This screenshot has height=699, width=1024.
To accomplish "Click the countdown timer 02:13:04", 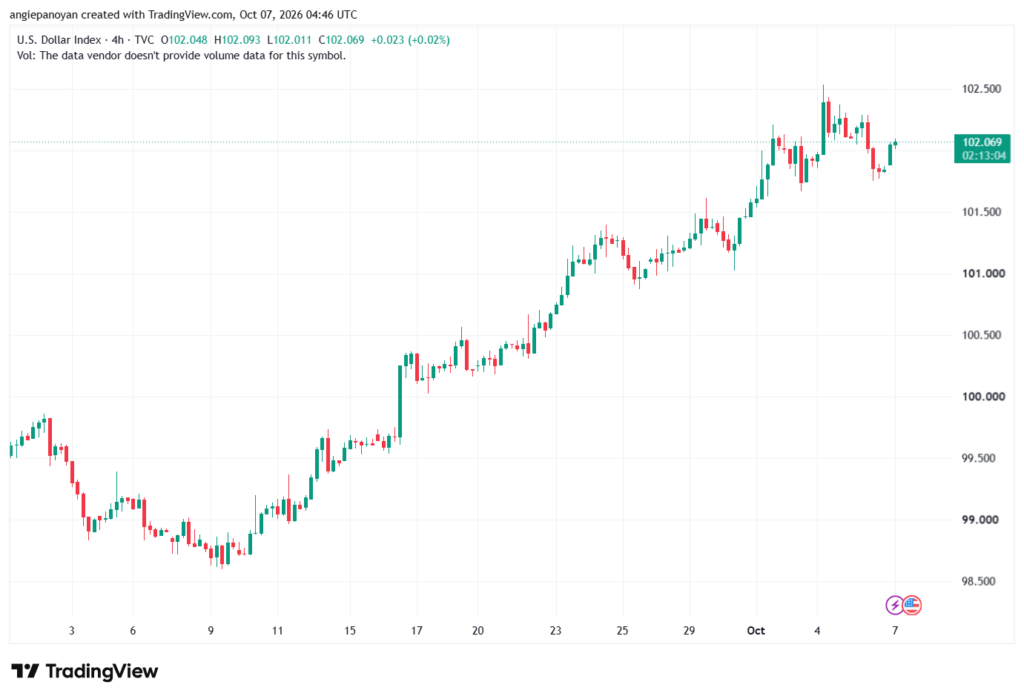I will tap(983, 155).
